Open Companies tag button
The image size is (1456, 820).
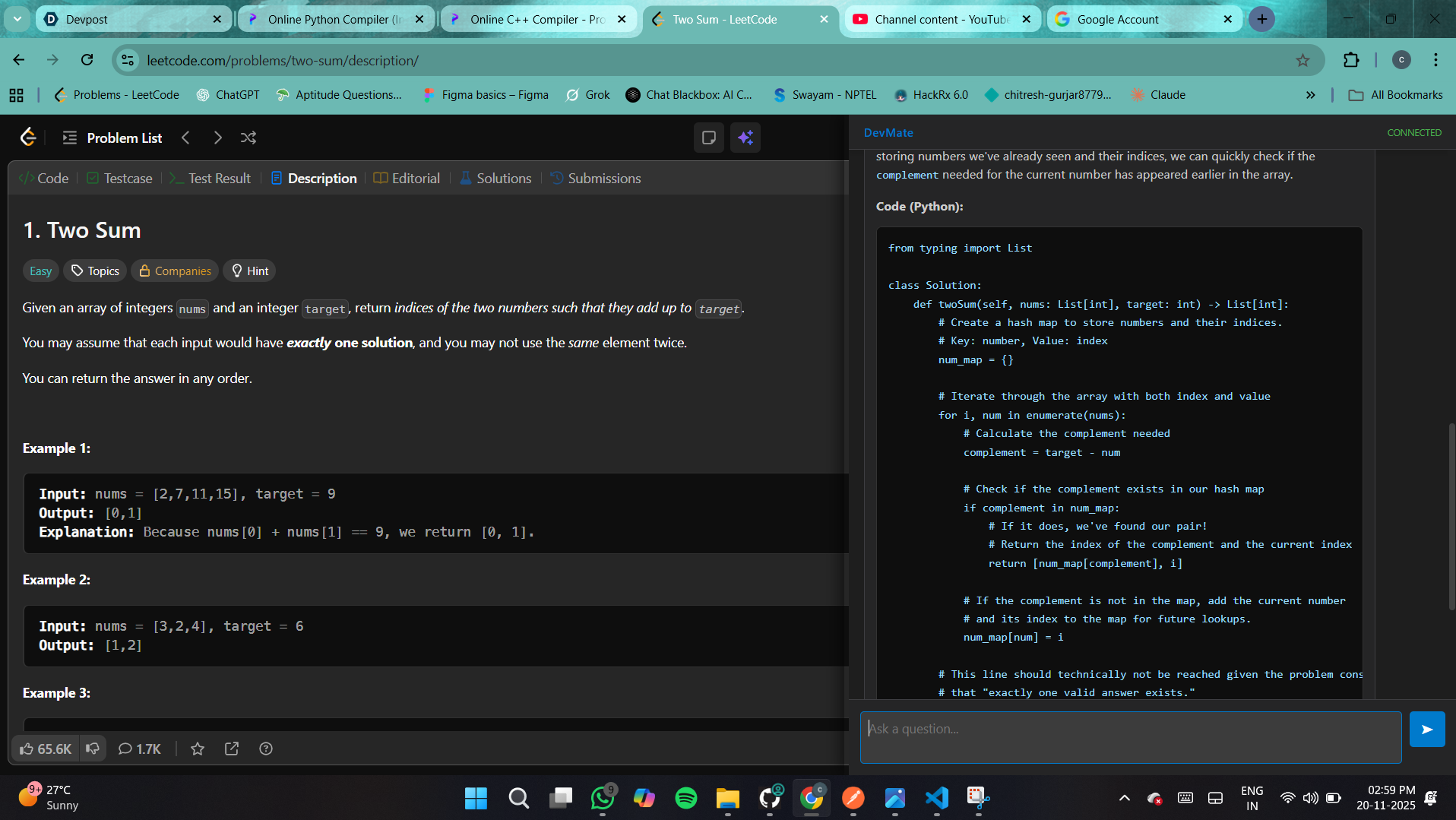click(x=175, y=271)
